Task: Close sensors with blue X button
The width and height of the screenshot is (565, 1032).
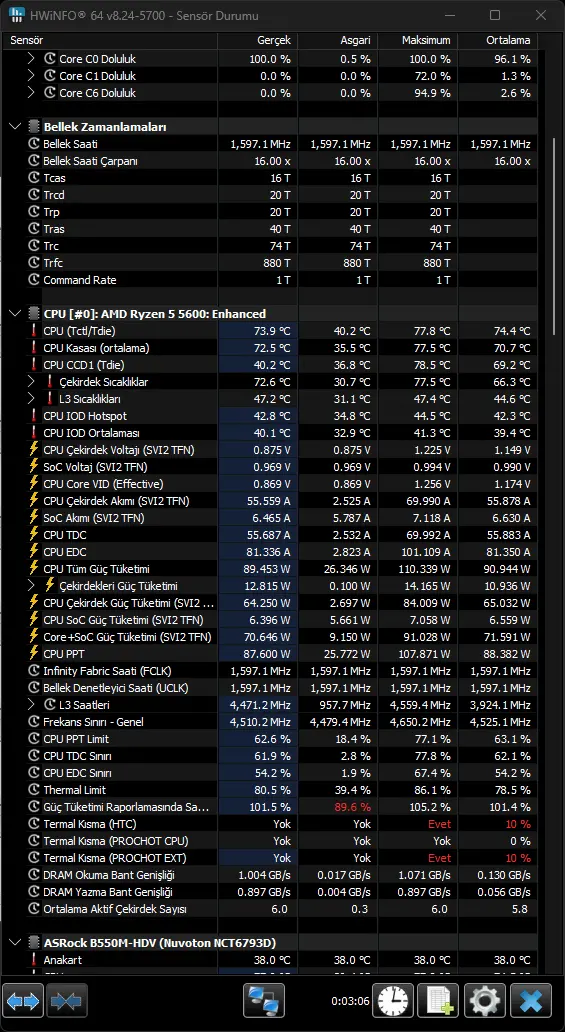Action: pyautogui.click(x=531, y=1001)
